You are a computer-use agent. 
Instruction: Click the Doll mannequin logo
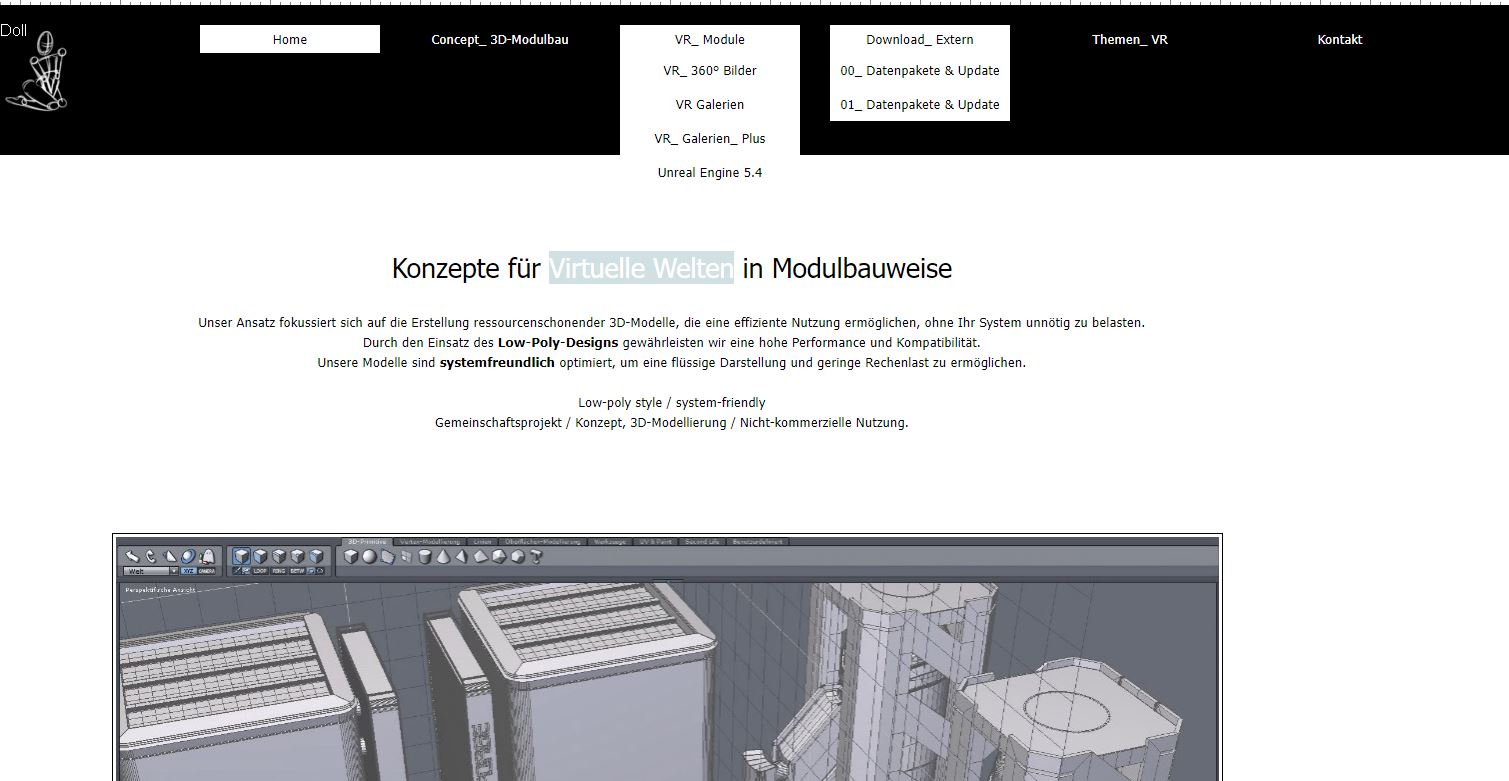(35, 68)
